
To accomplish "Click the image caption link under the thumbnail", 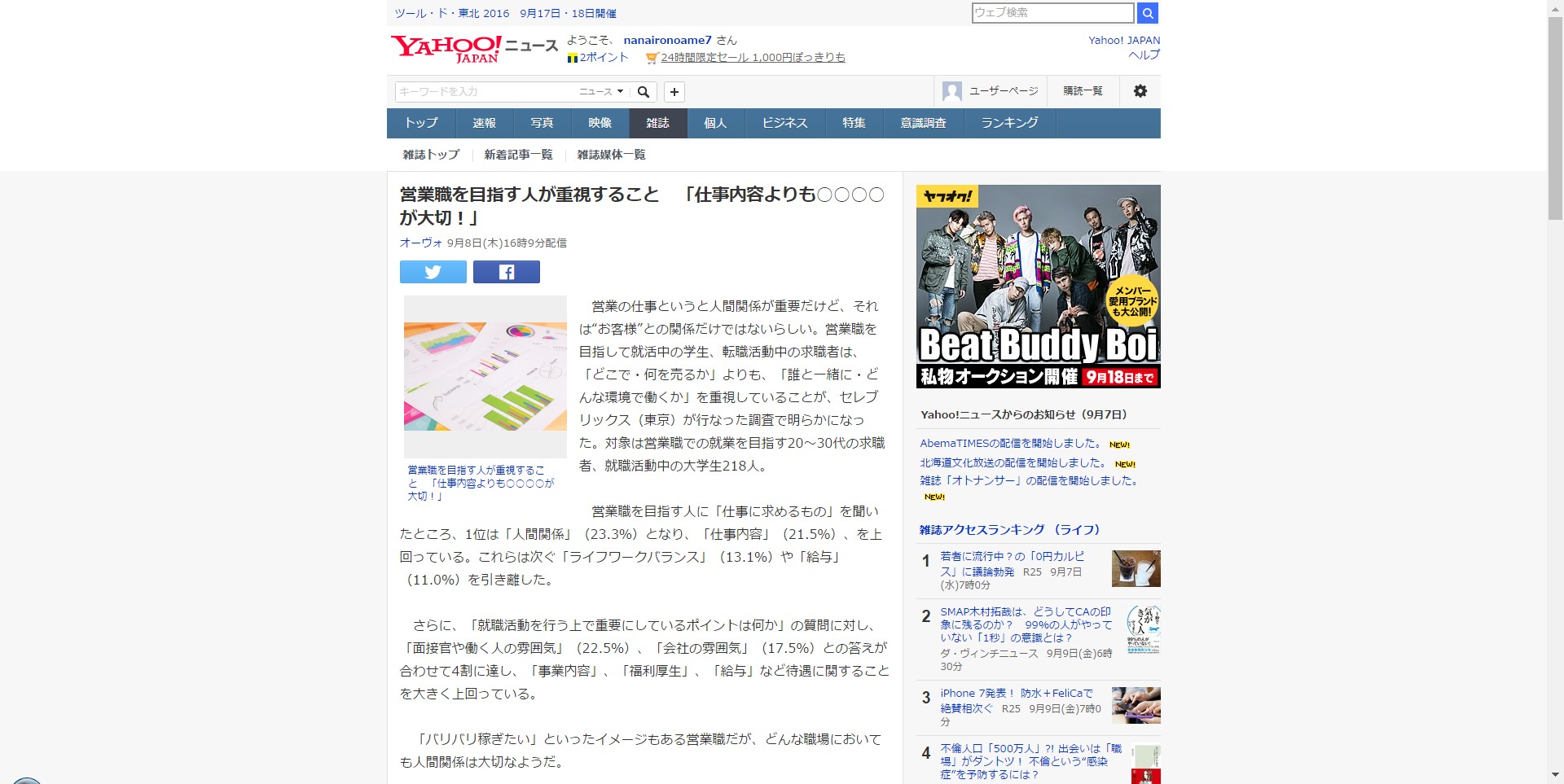I will (x=481, y=483).
